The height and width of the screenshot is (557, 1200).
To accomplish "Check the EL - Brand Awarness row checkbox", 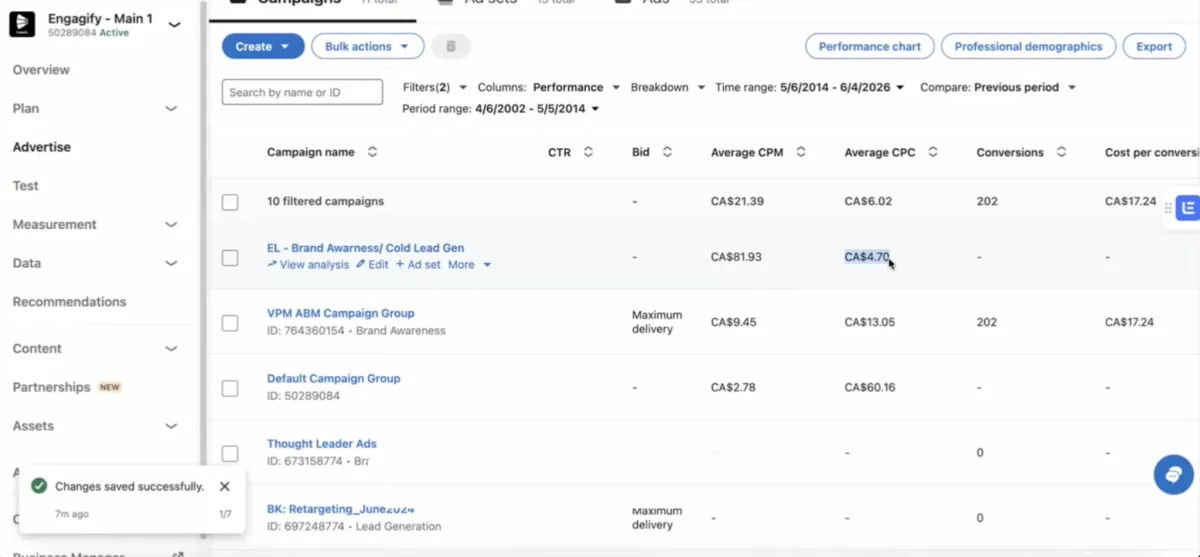I will pos(230,258).
